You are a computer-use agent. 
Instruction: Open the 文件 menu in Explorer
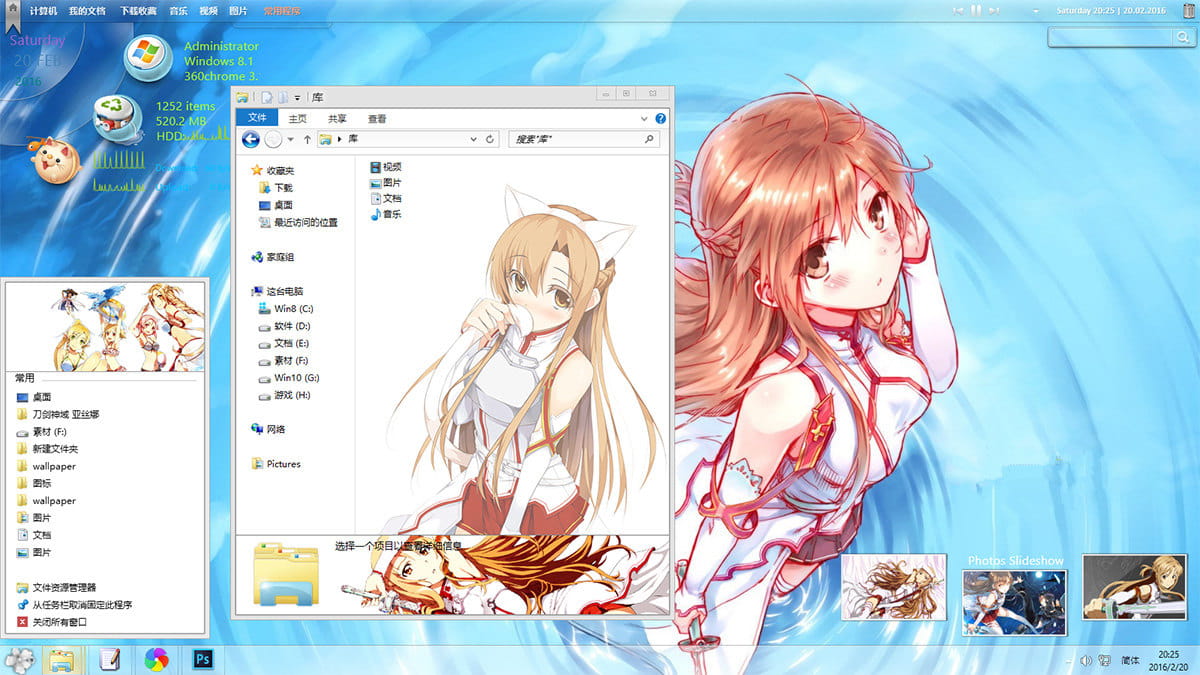(258, 118)
